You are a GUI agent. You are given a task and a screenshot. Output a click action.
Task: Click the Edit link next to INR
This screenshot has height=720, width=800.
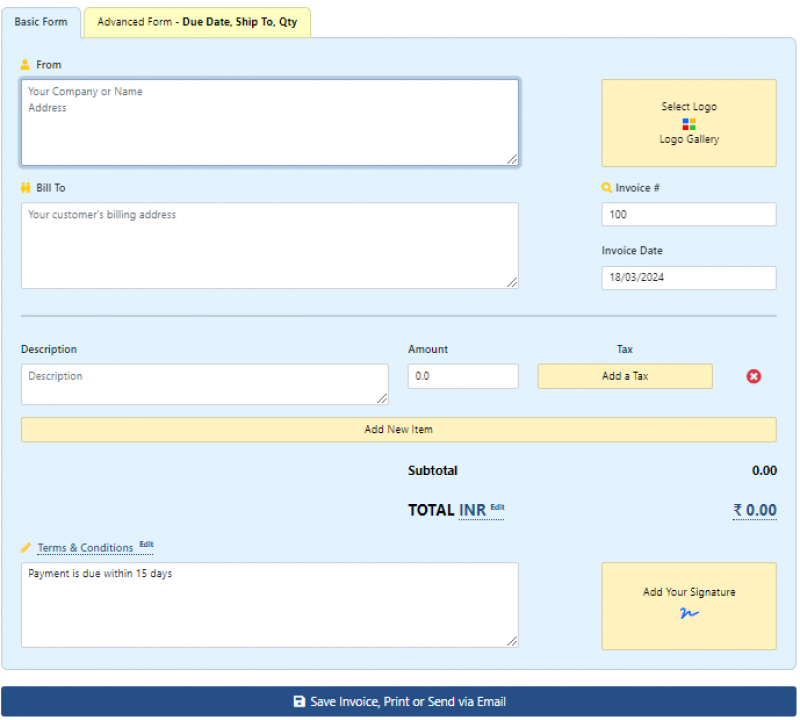pyautogui.click(x=497, y=507)
